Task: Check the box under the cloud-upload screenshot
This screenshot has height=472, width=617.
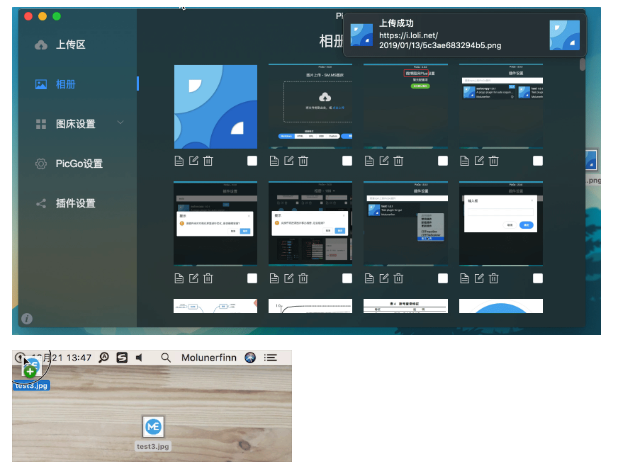Action: click(347, 161)
